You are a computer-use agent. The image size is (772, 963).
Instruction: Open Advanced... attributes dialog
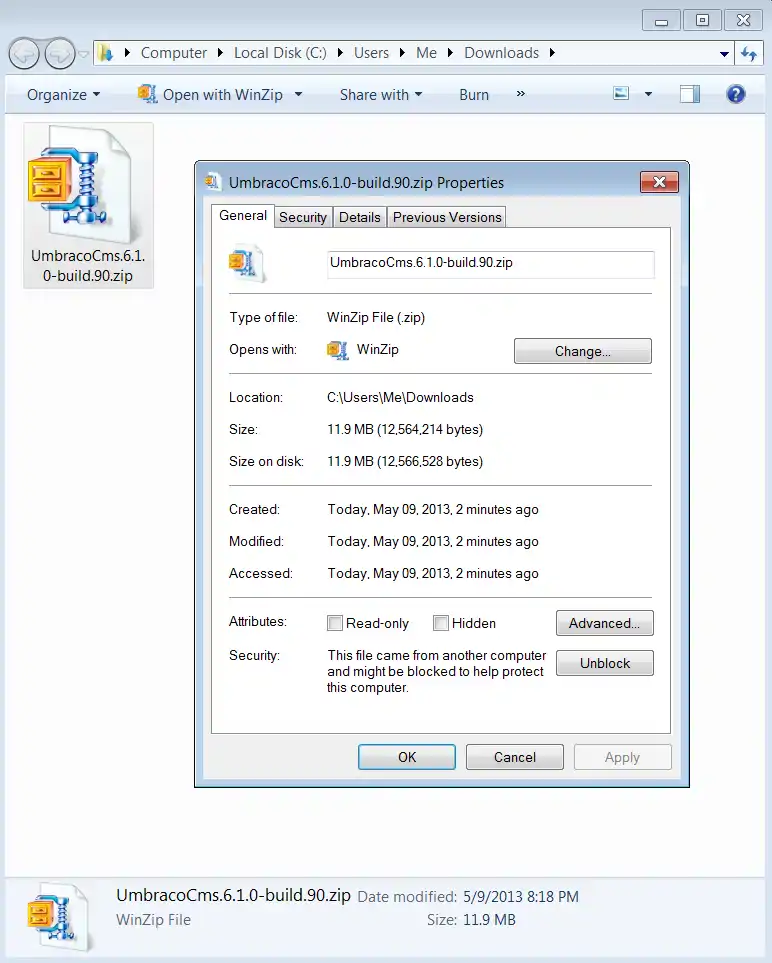coord(604,623)
